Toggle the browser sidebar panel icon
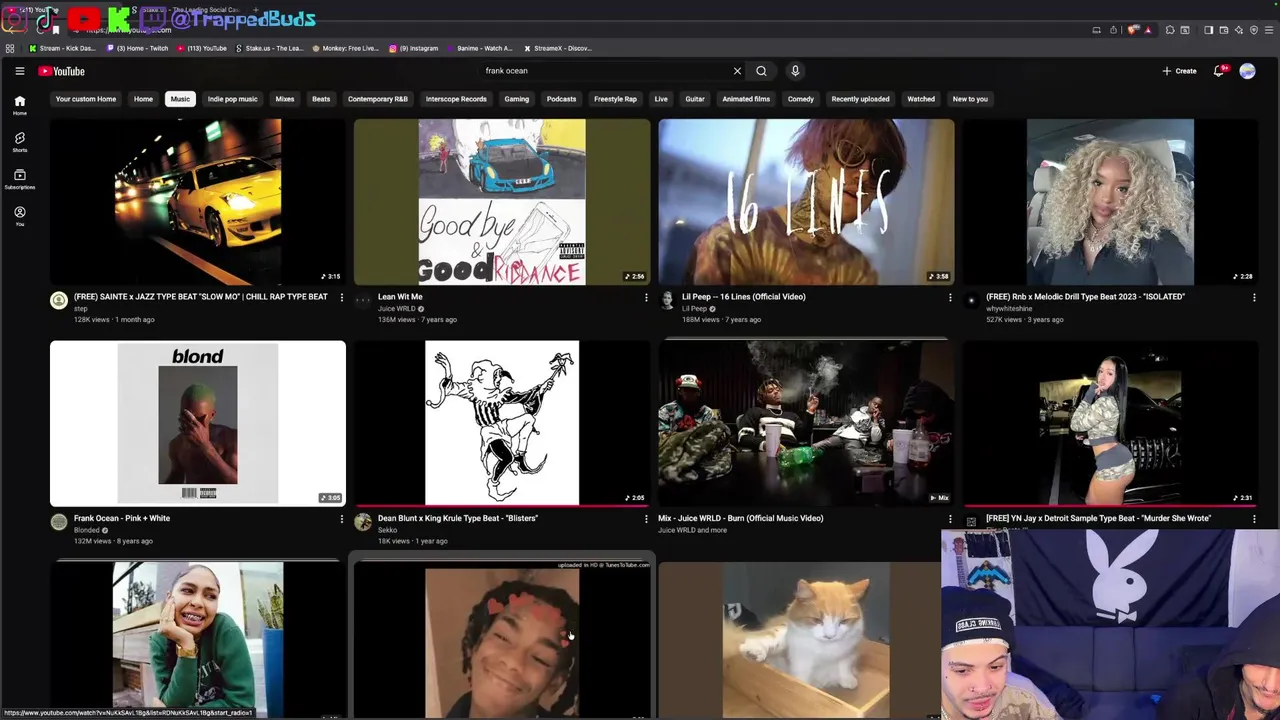Viewport: 1280px width, 720px height. pyautogui.click(x=1208, y=30)
